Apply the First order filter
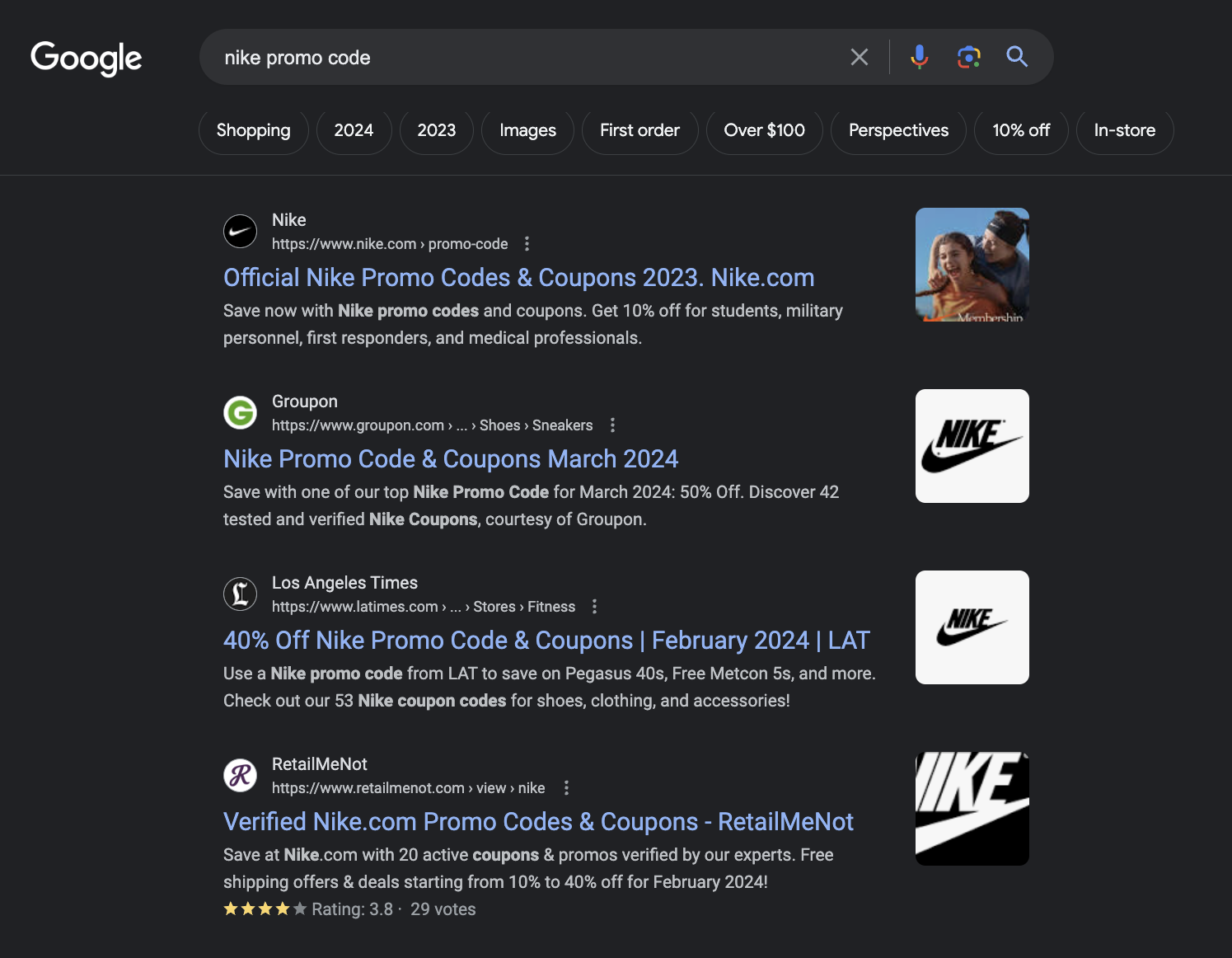This screenshot has height=958, width=1232. click(x=640, y=130)
